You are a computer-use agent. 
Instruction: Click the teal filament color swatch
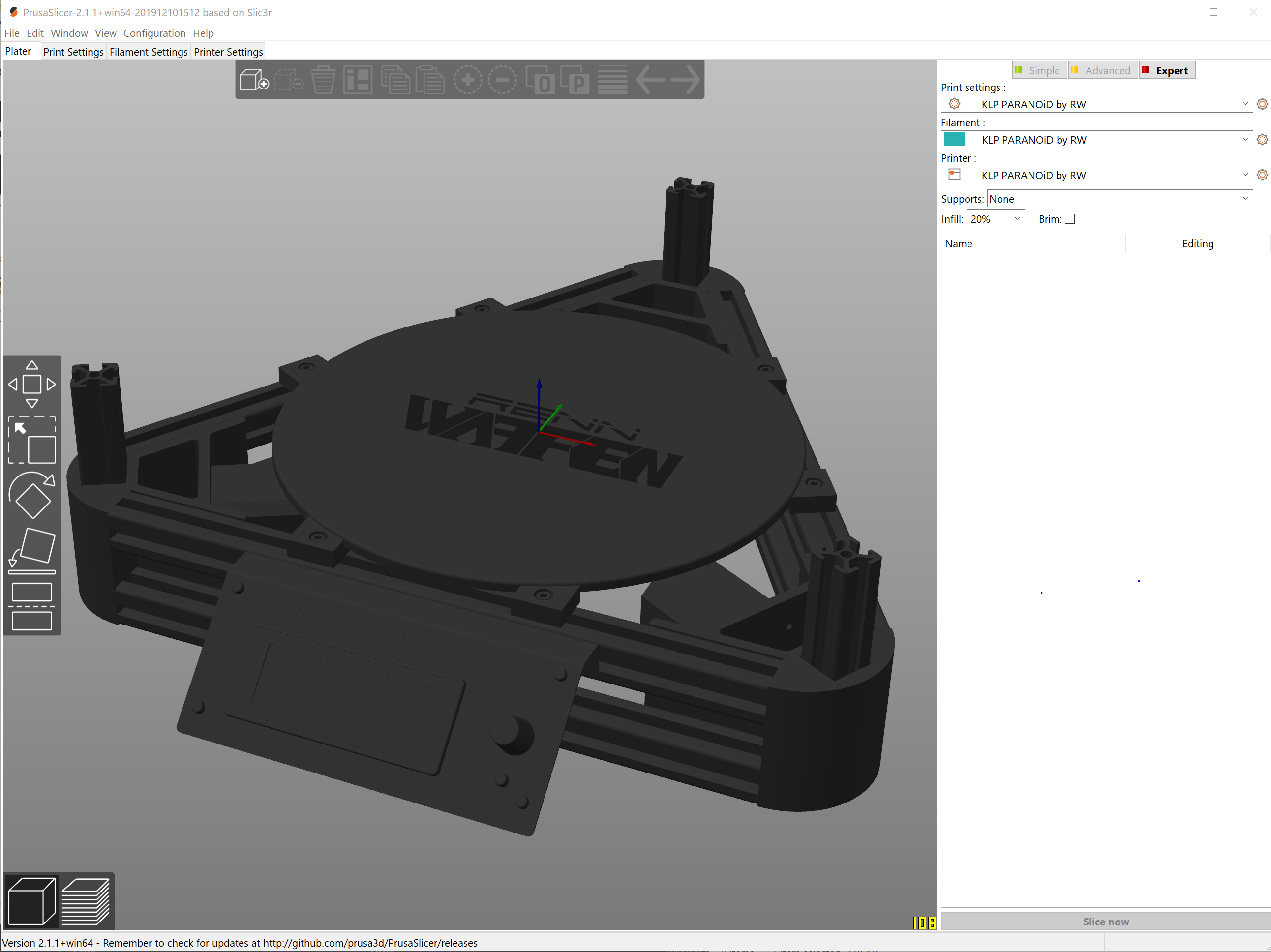point(954,140)
